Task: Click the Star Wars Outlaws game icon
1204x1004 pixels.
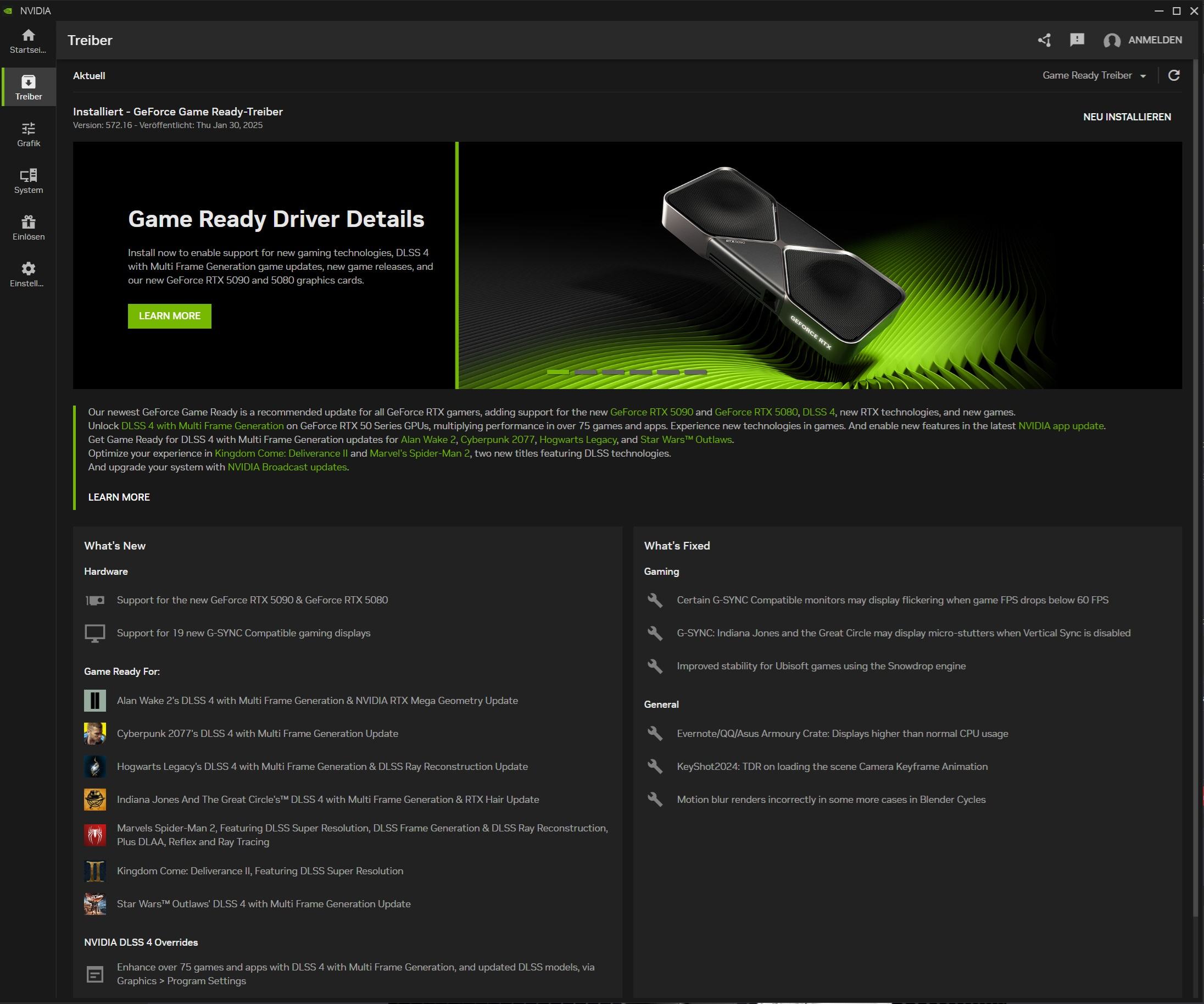Action: coord(94,903)
